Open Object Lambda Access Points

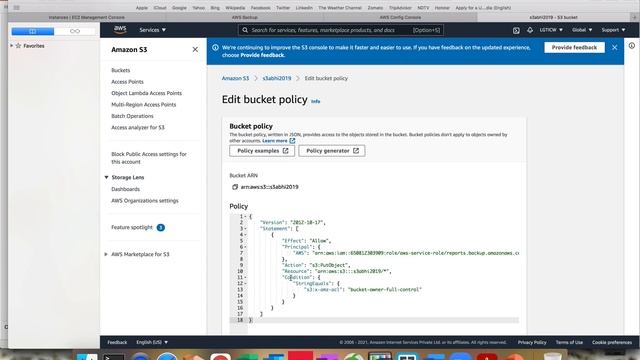pos(147,93)
